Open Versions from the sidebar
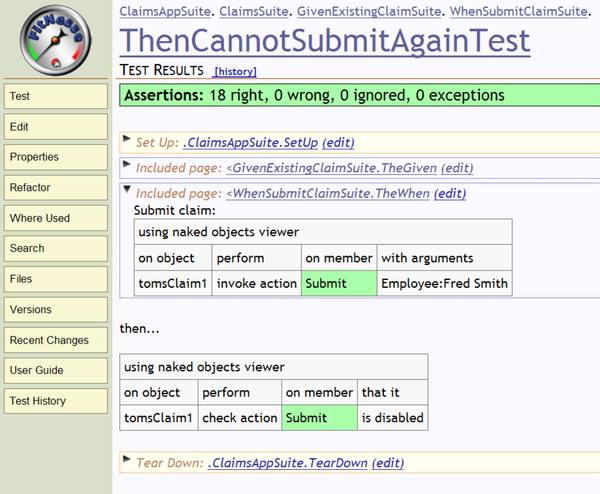The width and height of the screenshot is (600, 494). pos(55,310)
